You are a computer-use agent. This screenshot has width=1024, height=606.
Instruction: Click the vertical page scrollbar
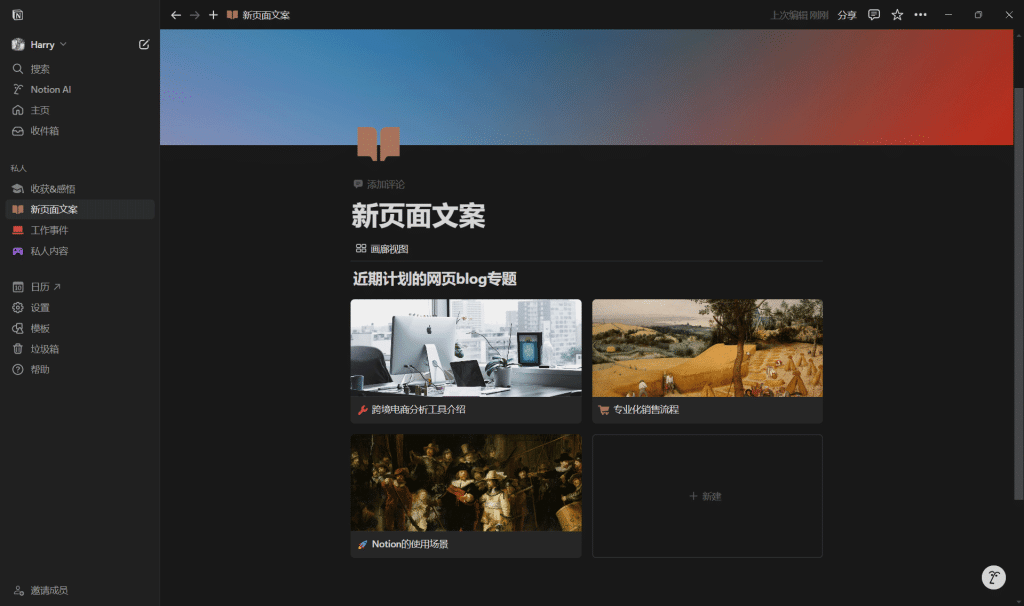(x=1018, y=294)
